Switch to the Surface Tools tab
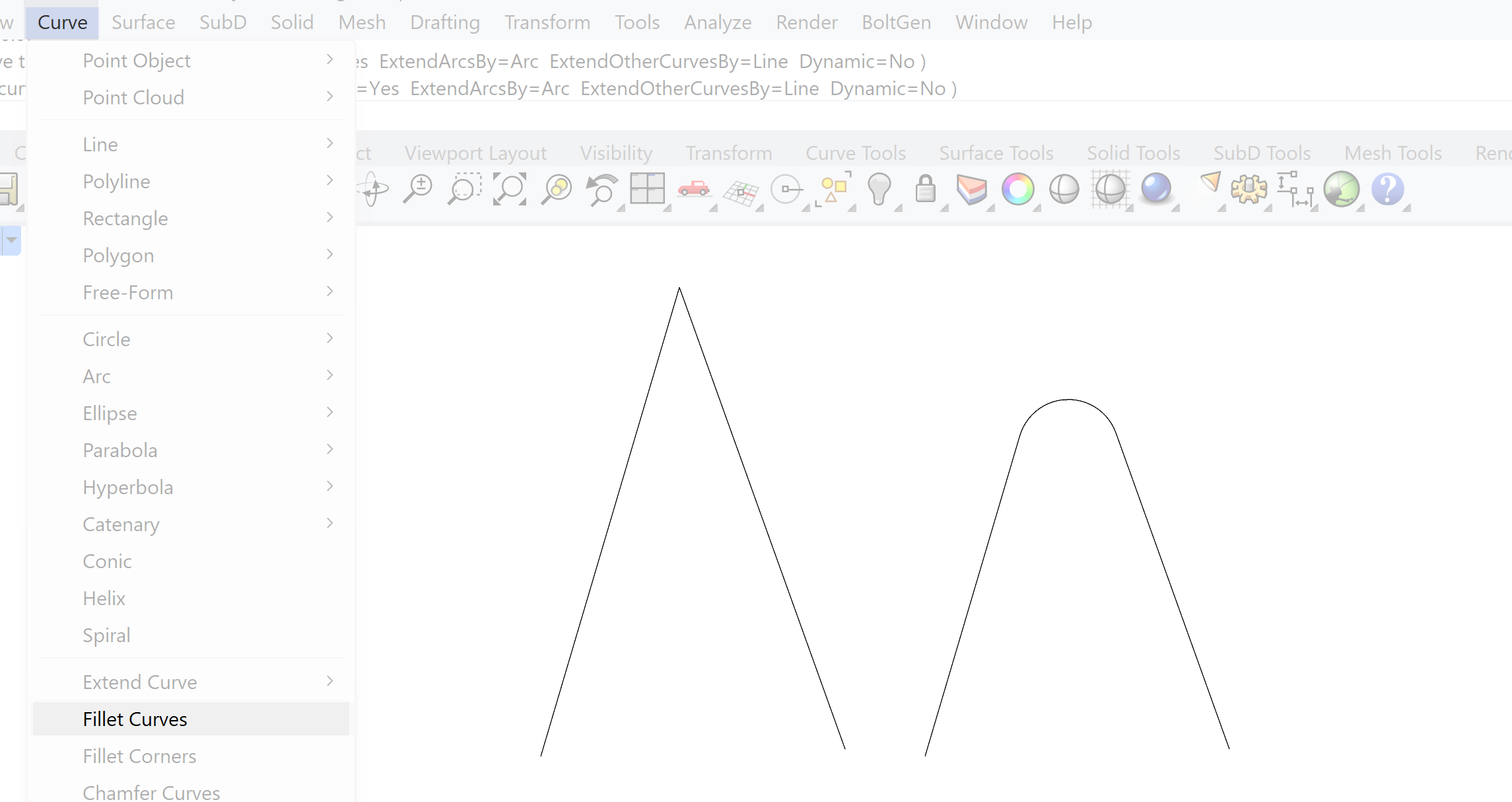 tap(996, 153)
